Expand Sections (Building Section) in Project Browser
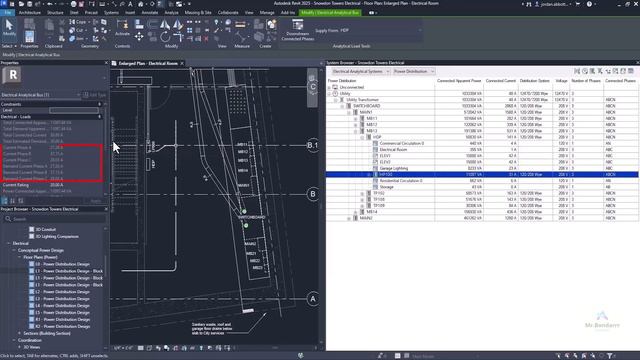Viewport: 640px width, 360px height. 19,333
